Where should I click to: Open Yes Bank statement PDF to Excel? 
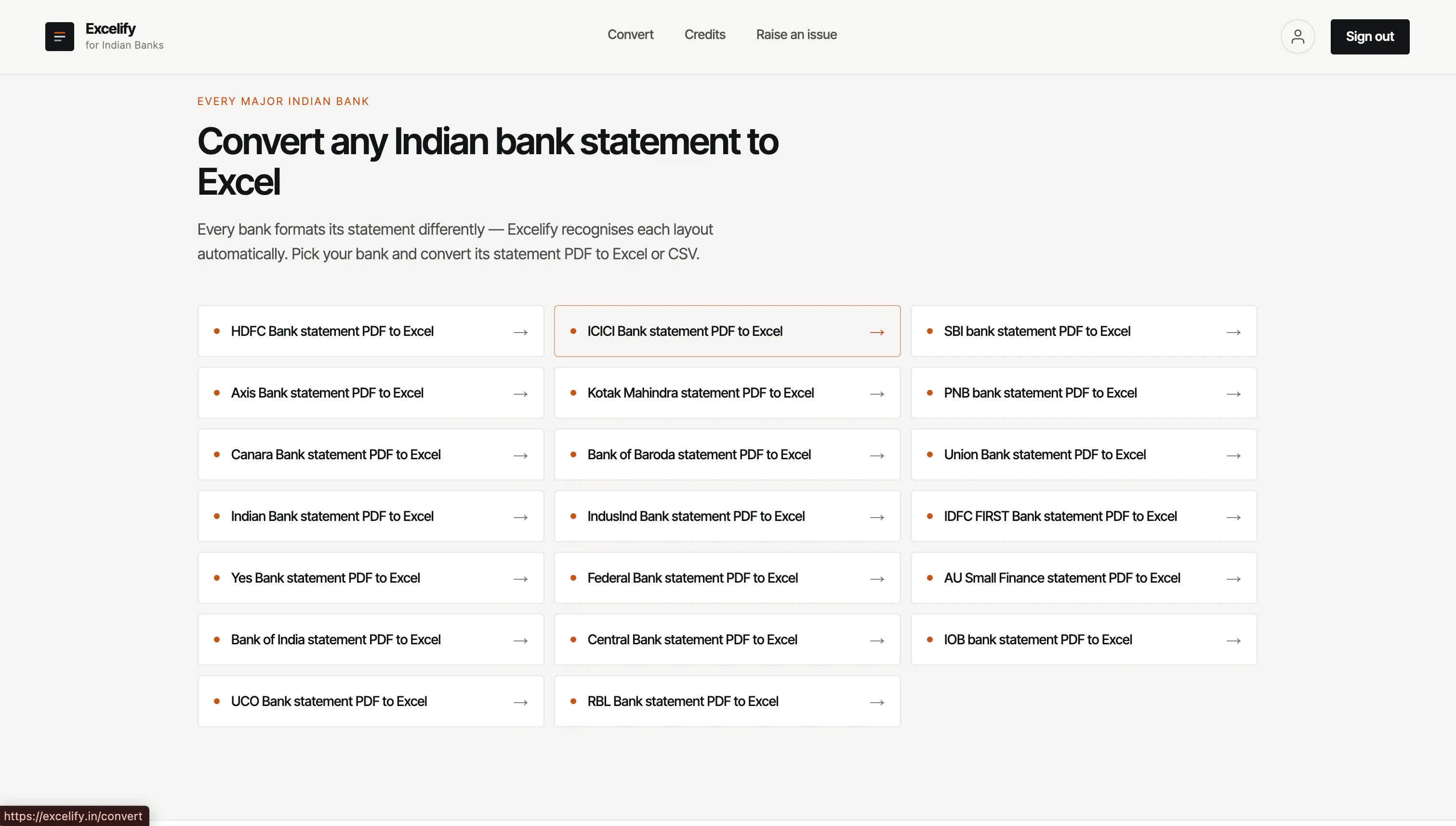[371, 577]
